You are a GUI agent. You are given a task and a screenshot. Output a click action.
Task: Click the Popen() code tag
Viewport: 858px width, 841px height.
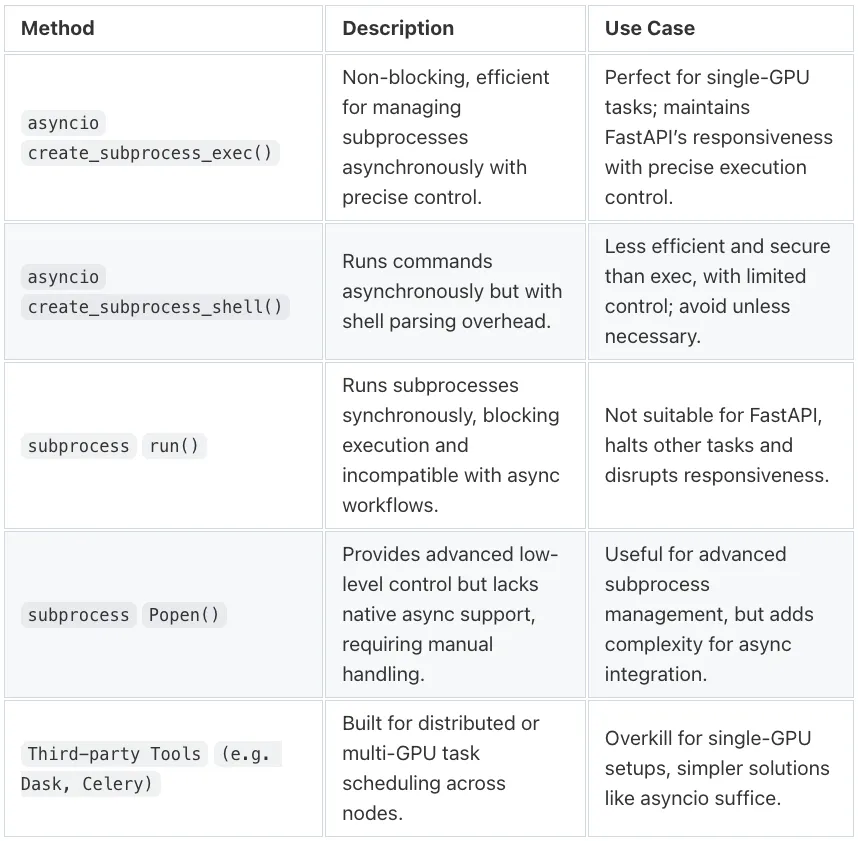coord(184,614)
